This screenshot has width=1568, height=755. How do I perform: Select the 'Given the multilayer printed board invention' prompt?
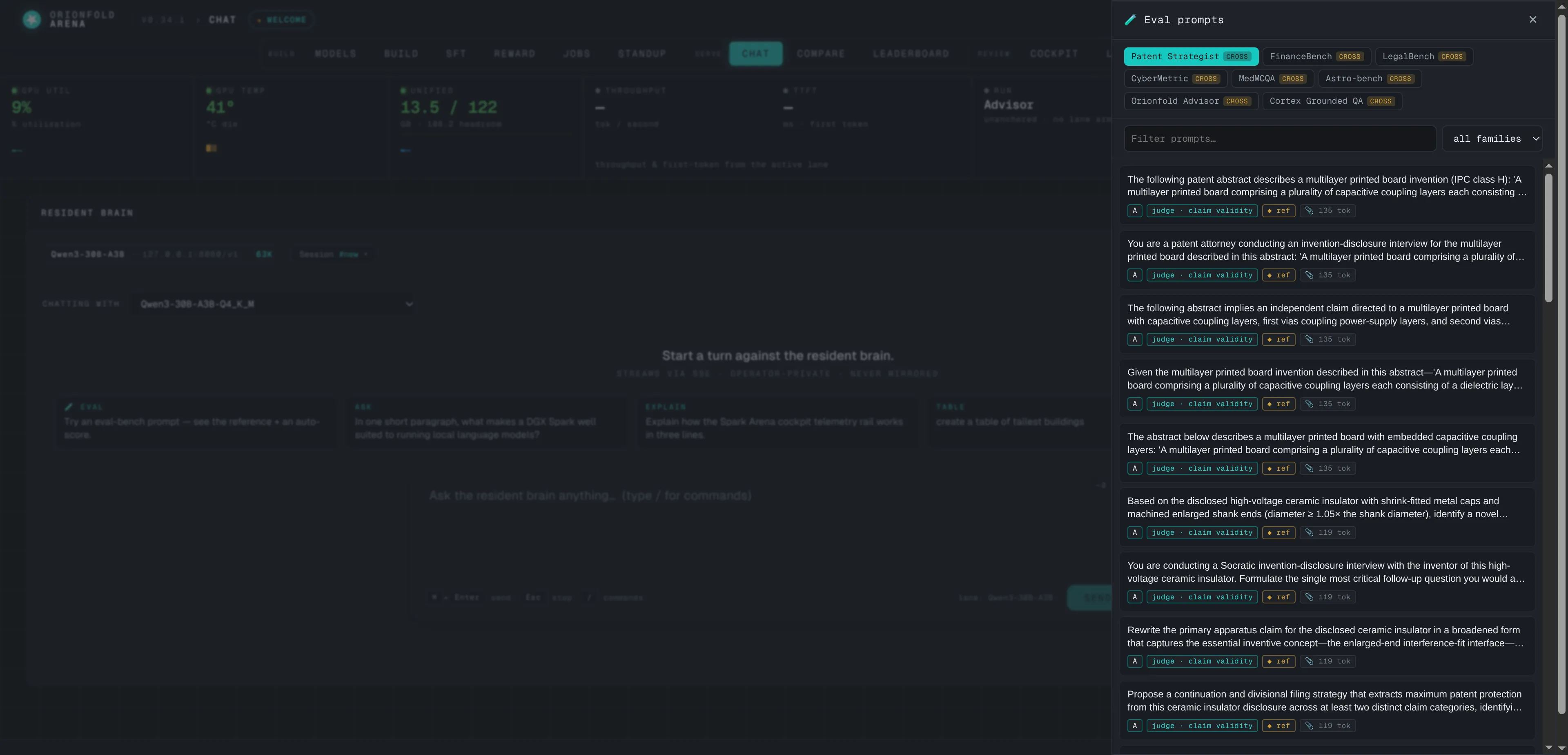coord(1327,388)
